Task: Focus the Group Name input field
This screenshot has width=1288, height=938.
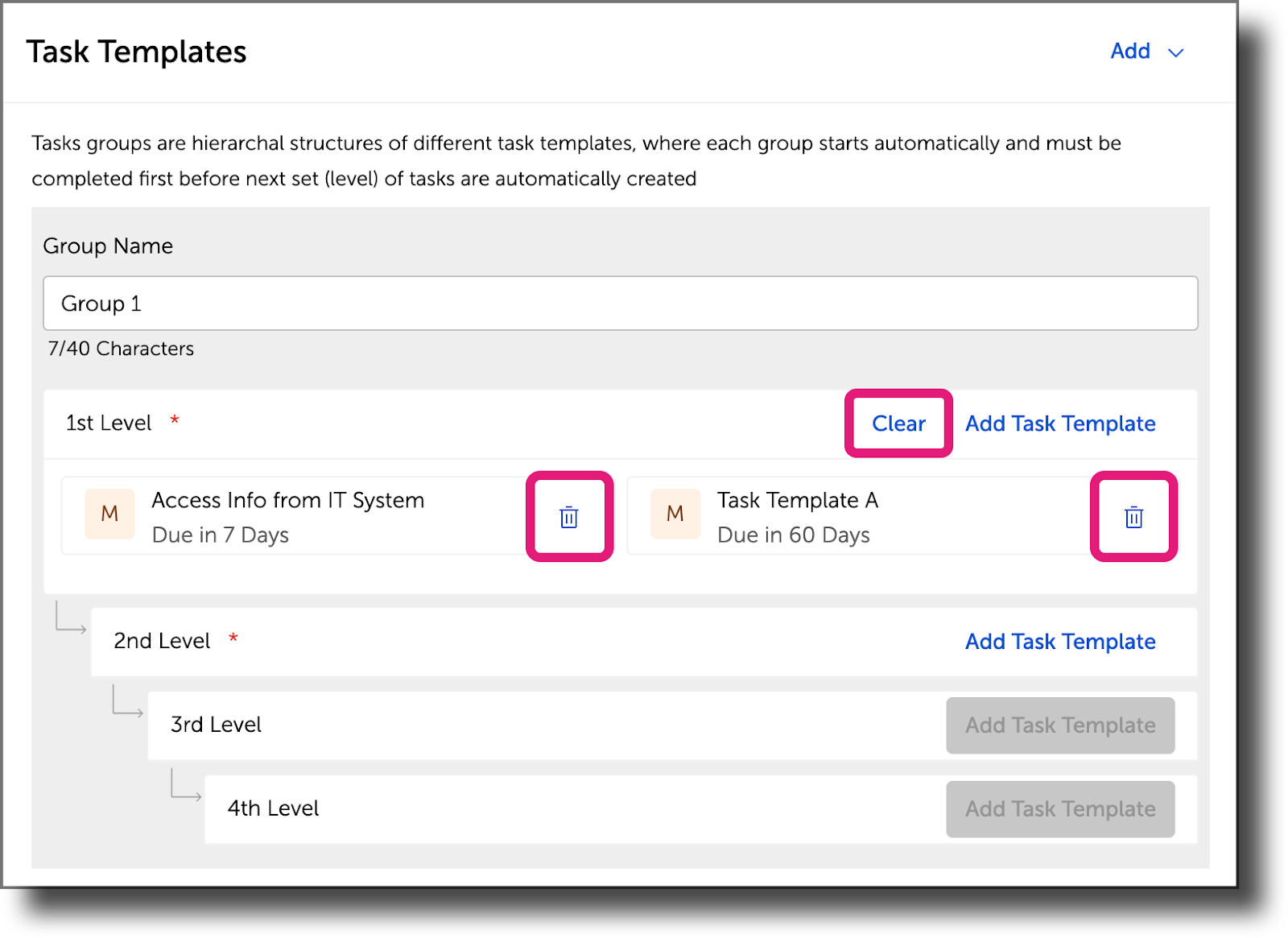Action: pyautogui.click(x=620, y=304)
